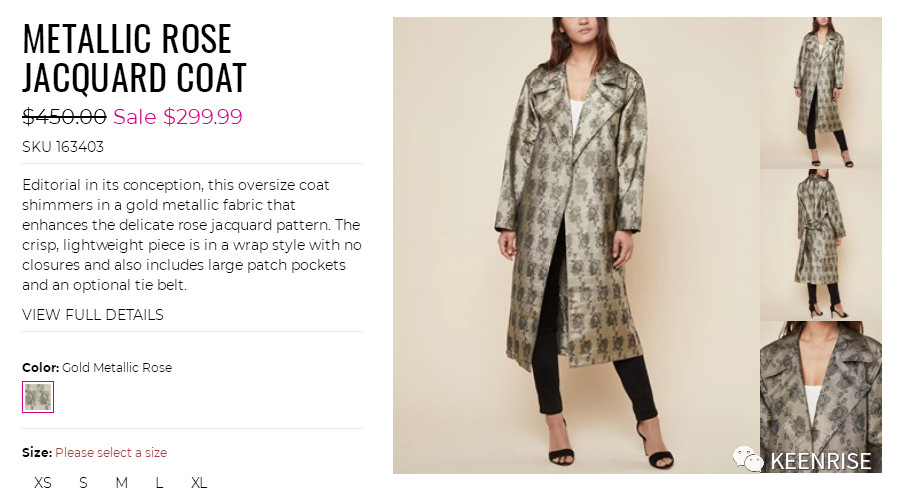The image size is (902, 499).
Task: View the close-up collar detail thumbnail
Action: click(820, 397)
